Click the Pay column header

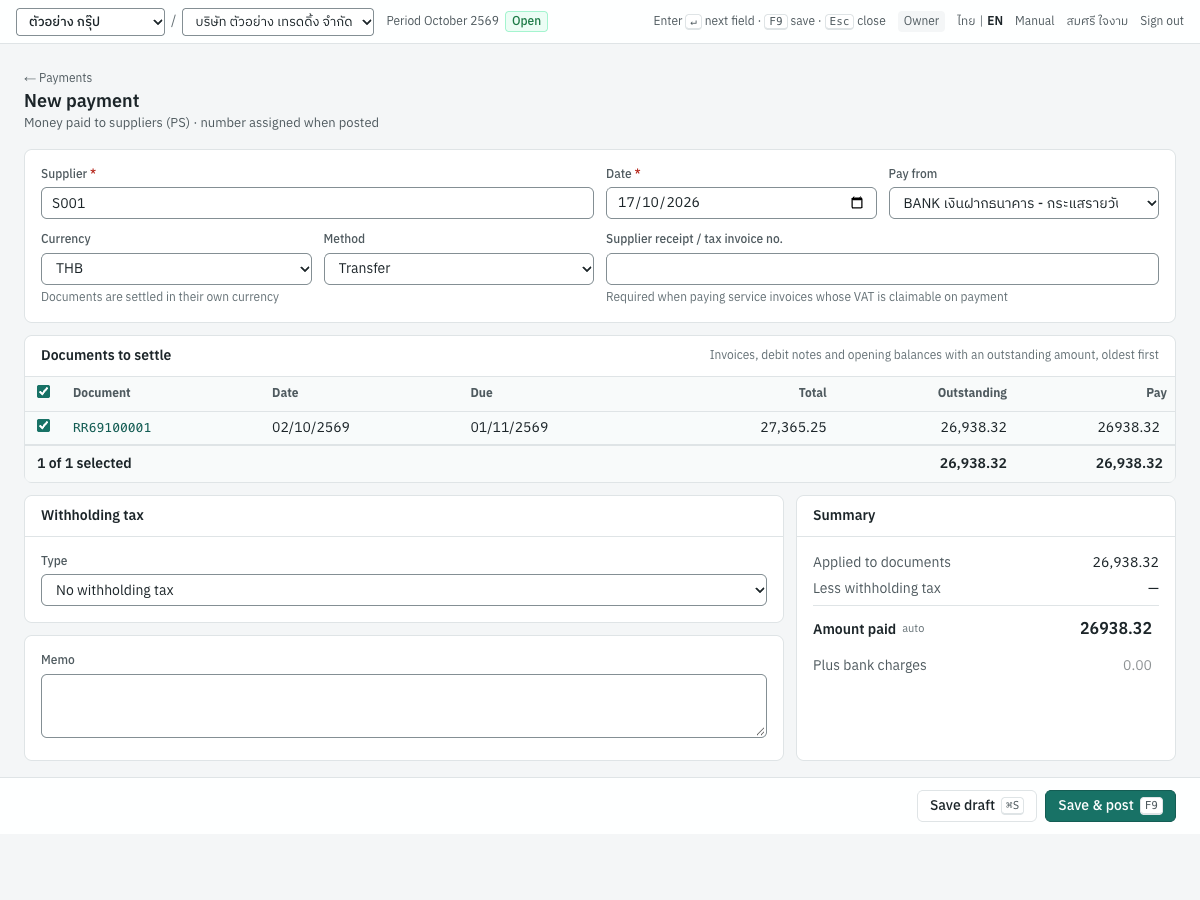(x=1156, y=393)
